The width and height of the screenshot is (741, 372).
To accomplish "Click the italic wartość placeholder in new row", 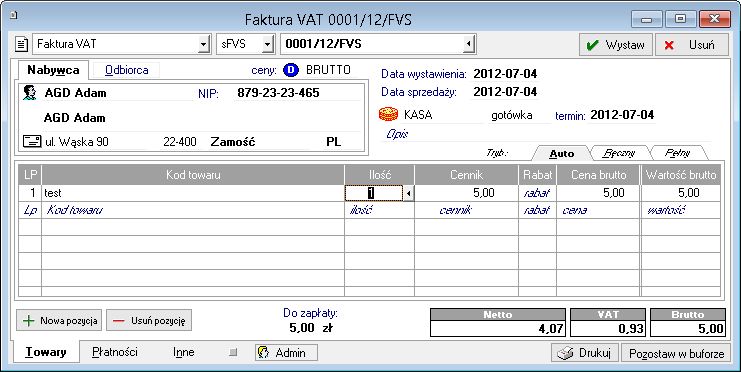I will coord(666,210).
